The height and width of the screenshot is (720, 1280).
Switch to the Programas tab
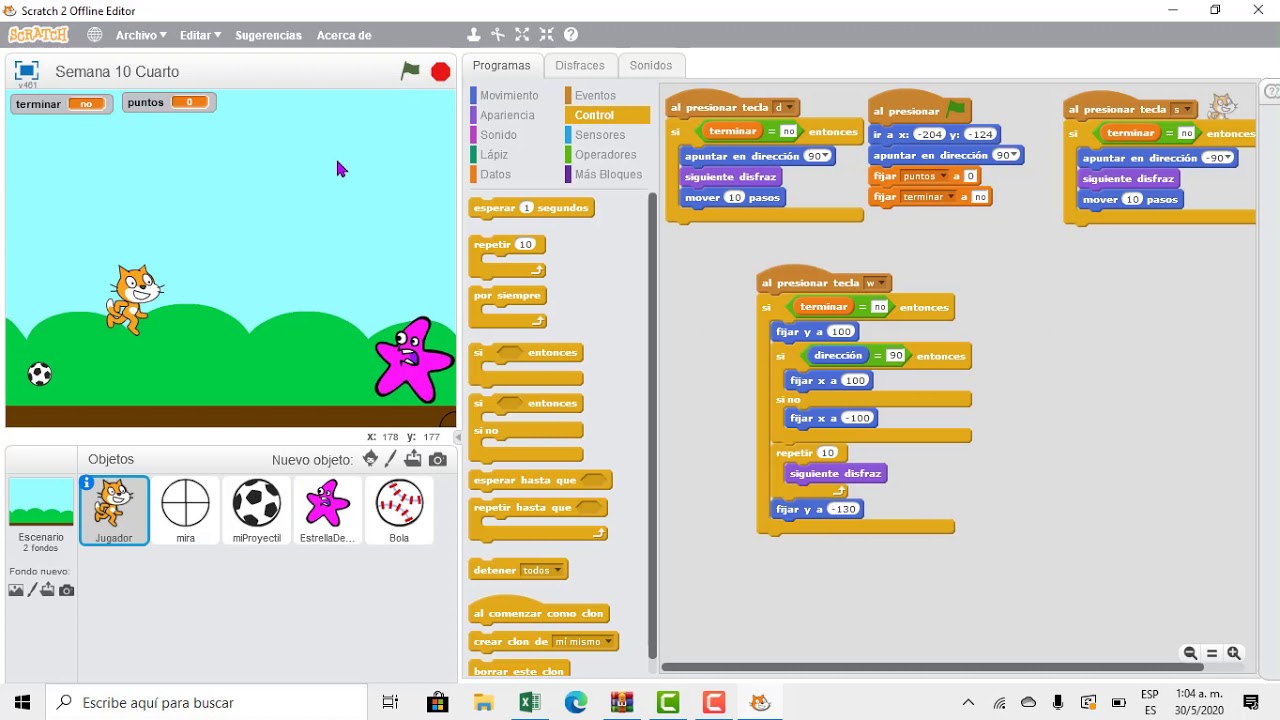[x=501, y=66]
